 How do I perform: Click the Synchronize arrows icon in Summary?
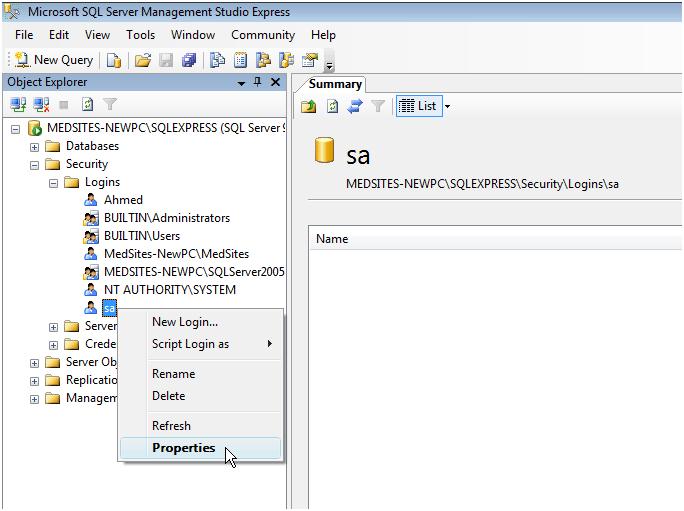tap(355, 106)
